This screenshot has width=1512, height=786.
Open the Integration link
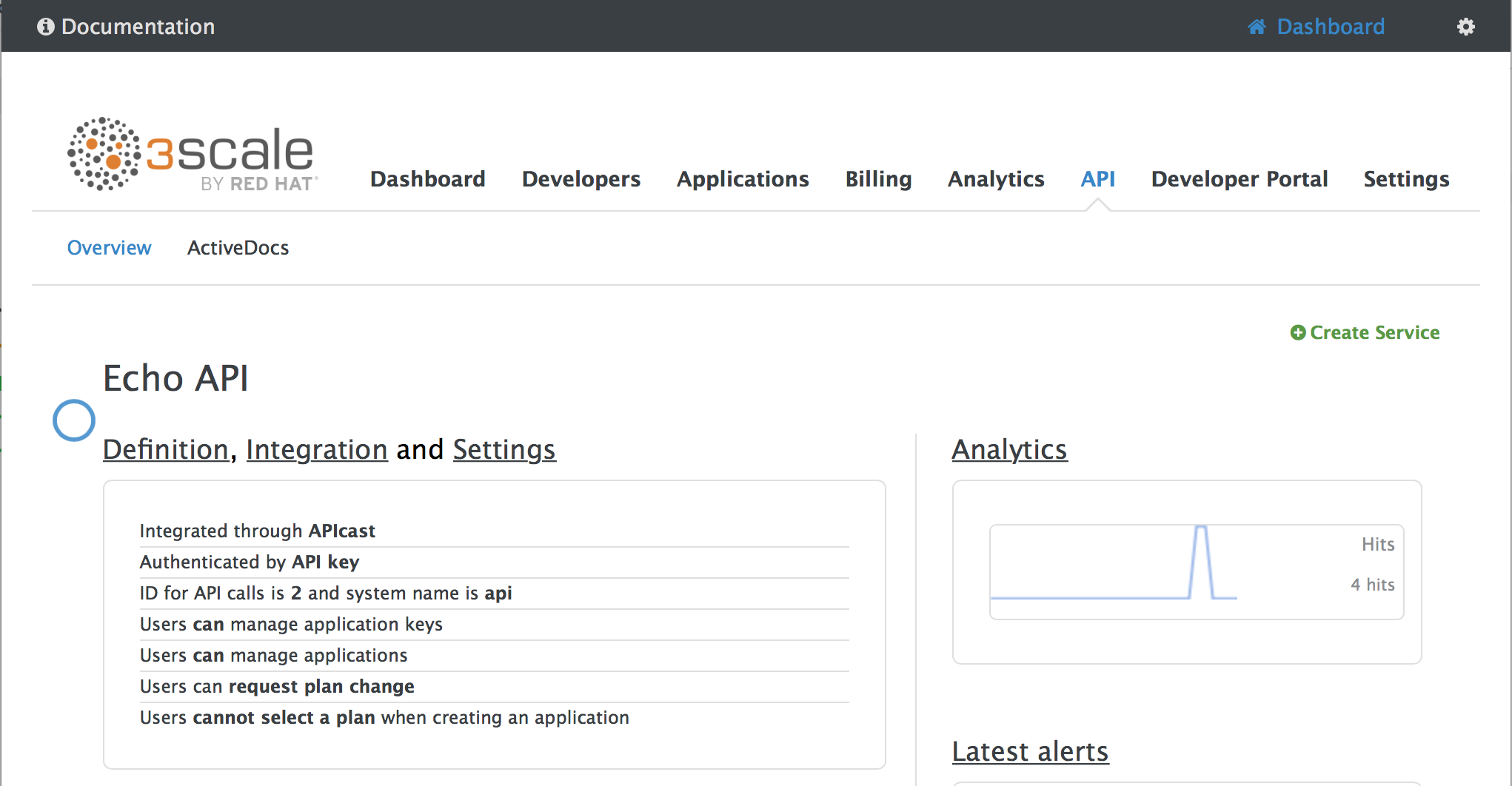click(316, 449)
